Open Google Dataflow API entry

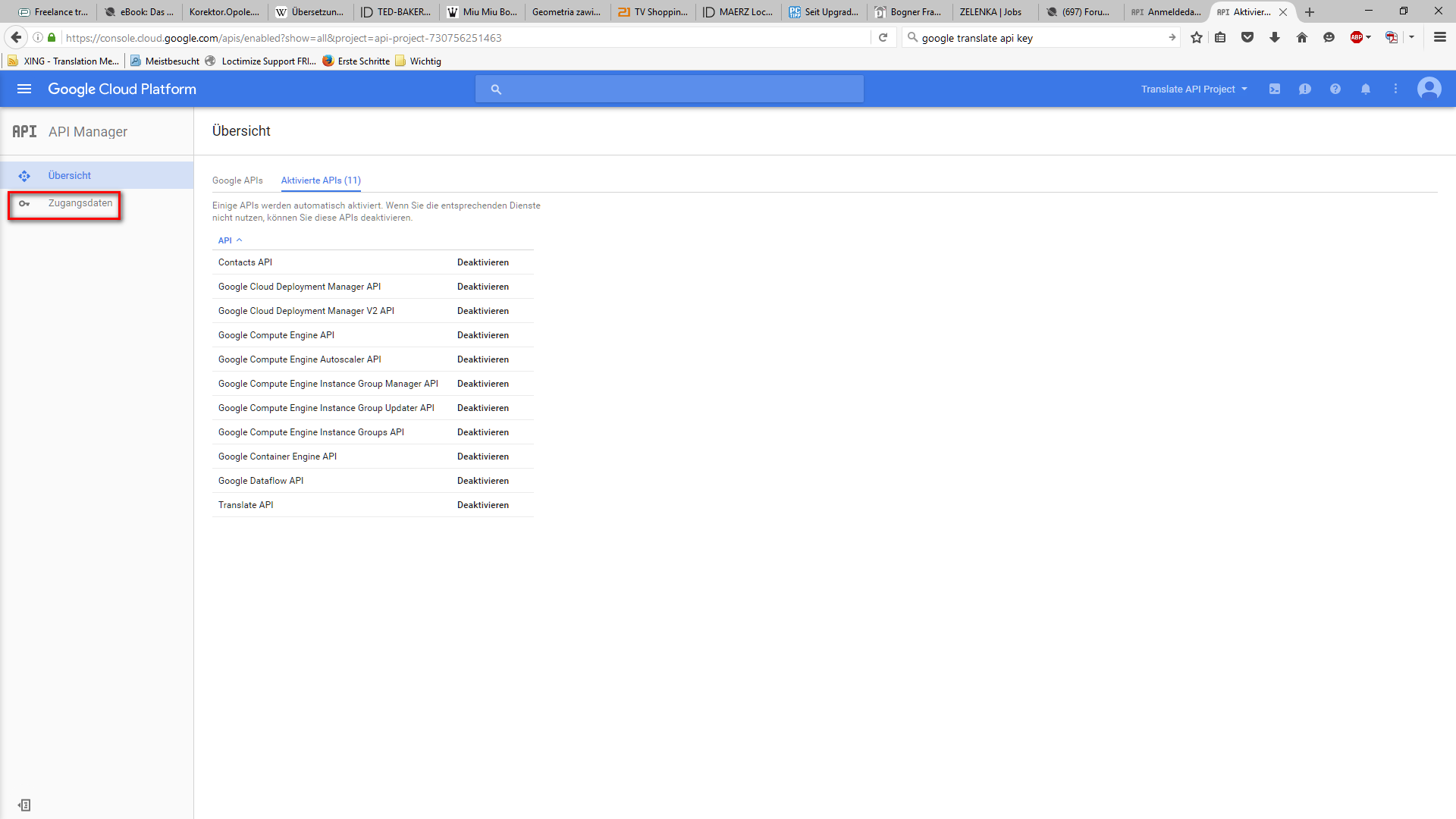261,481
